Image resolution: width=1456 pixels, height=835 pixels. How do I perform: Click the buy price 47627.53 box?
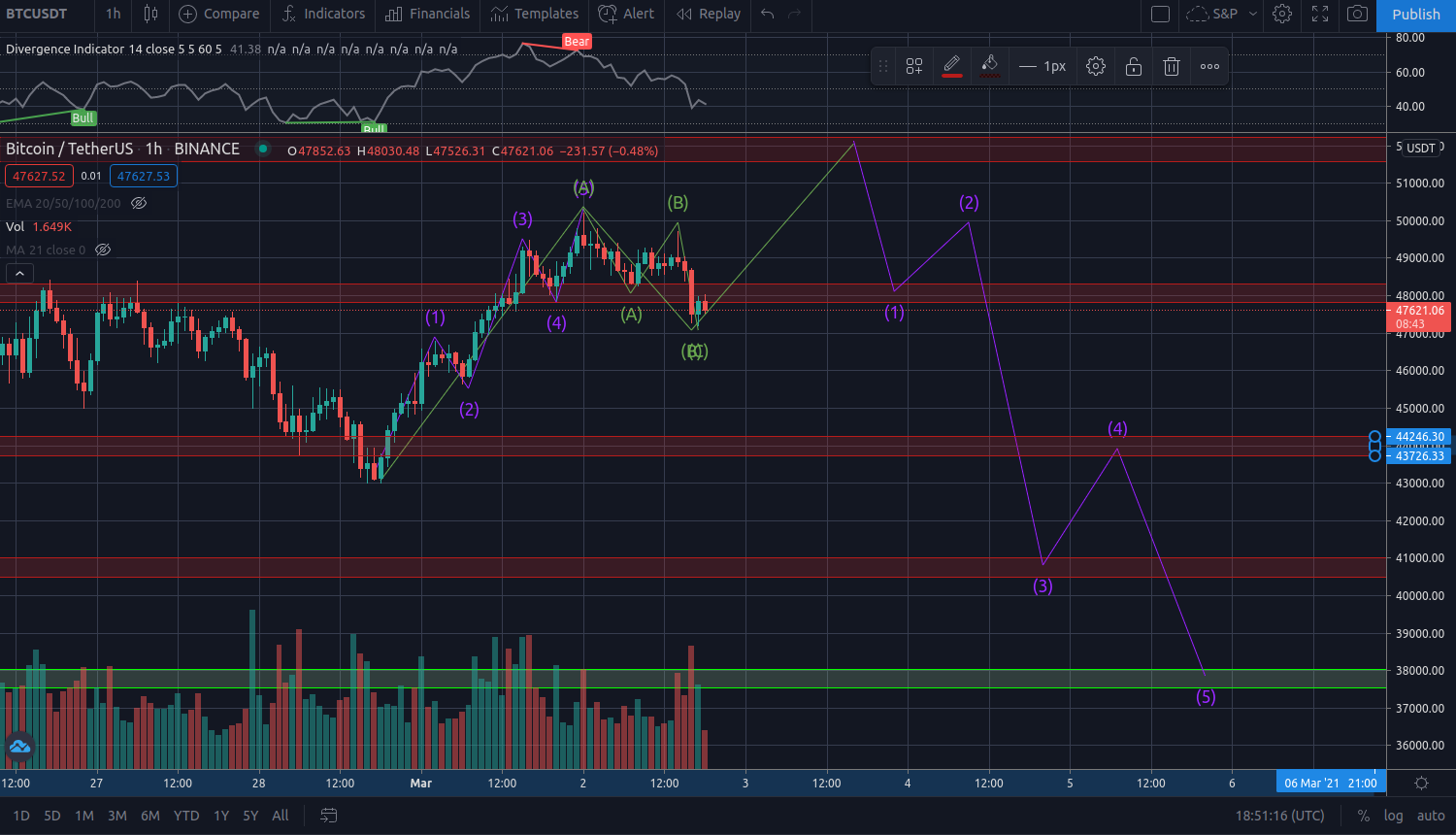click(x=144, y=176)
